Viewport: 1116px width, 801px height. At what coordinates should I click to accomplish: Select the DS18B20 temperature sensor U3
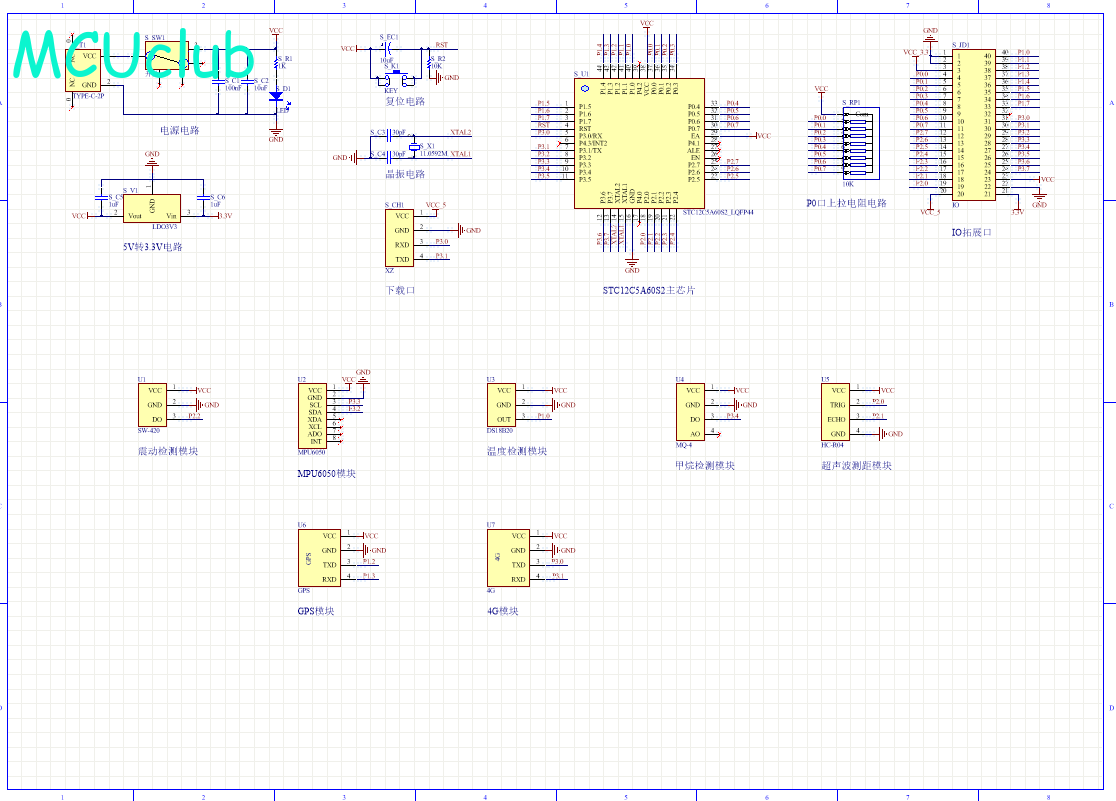click(x=503, y=405)
